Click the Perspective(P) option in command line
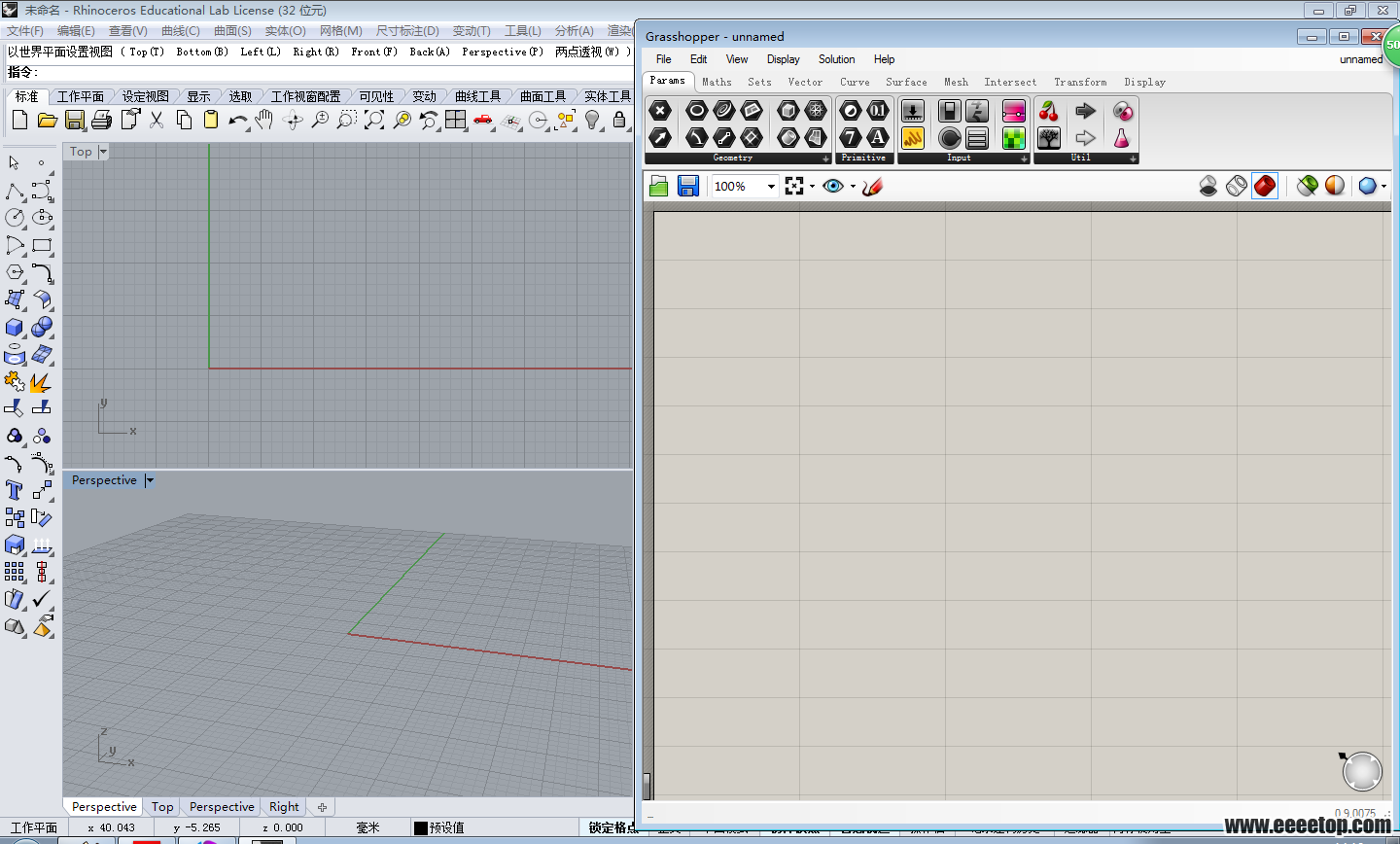This screenshot has width=1400, height=844. [503, 52]
